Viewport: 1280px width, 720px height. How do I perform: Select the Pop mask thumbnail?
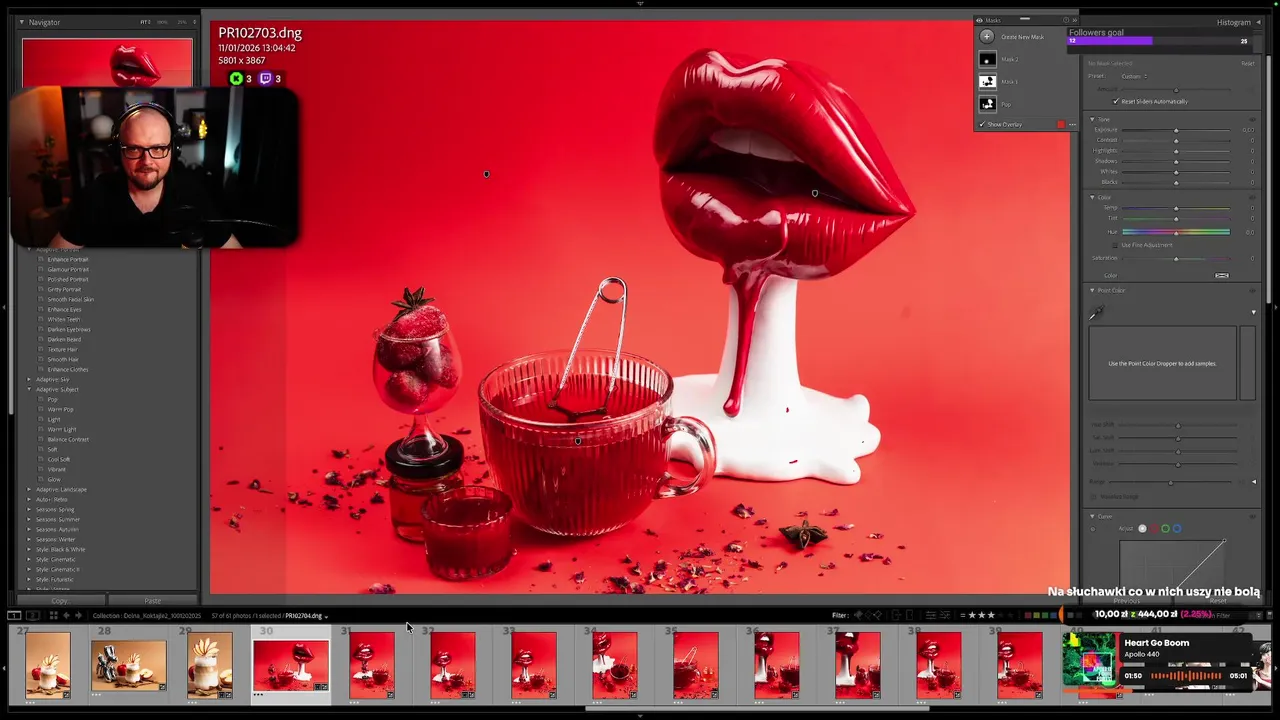[987, 104]
